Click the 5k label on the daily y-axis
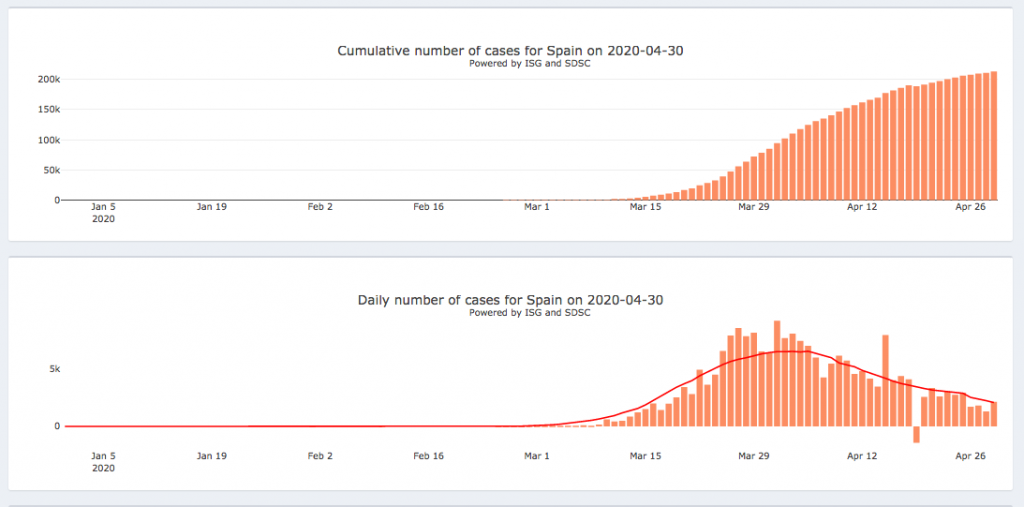Screen dimensions: 1024x507 (54, 369)
